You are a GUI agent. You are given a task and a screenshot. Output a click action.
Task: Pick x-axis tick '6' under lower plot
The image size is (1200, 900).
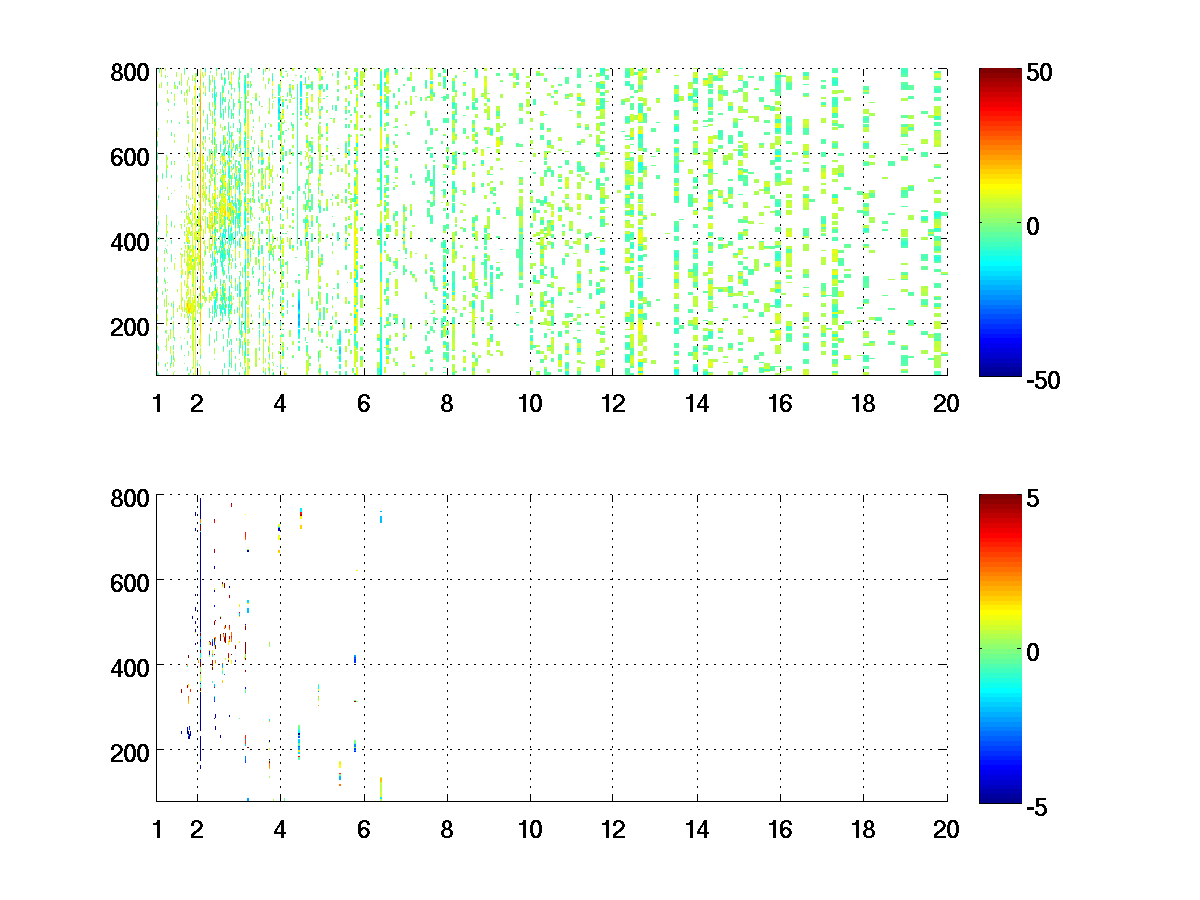tap(363, 829)
